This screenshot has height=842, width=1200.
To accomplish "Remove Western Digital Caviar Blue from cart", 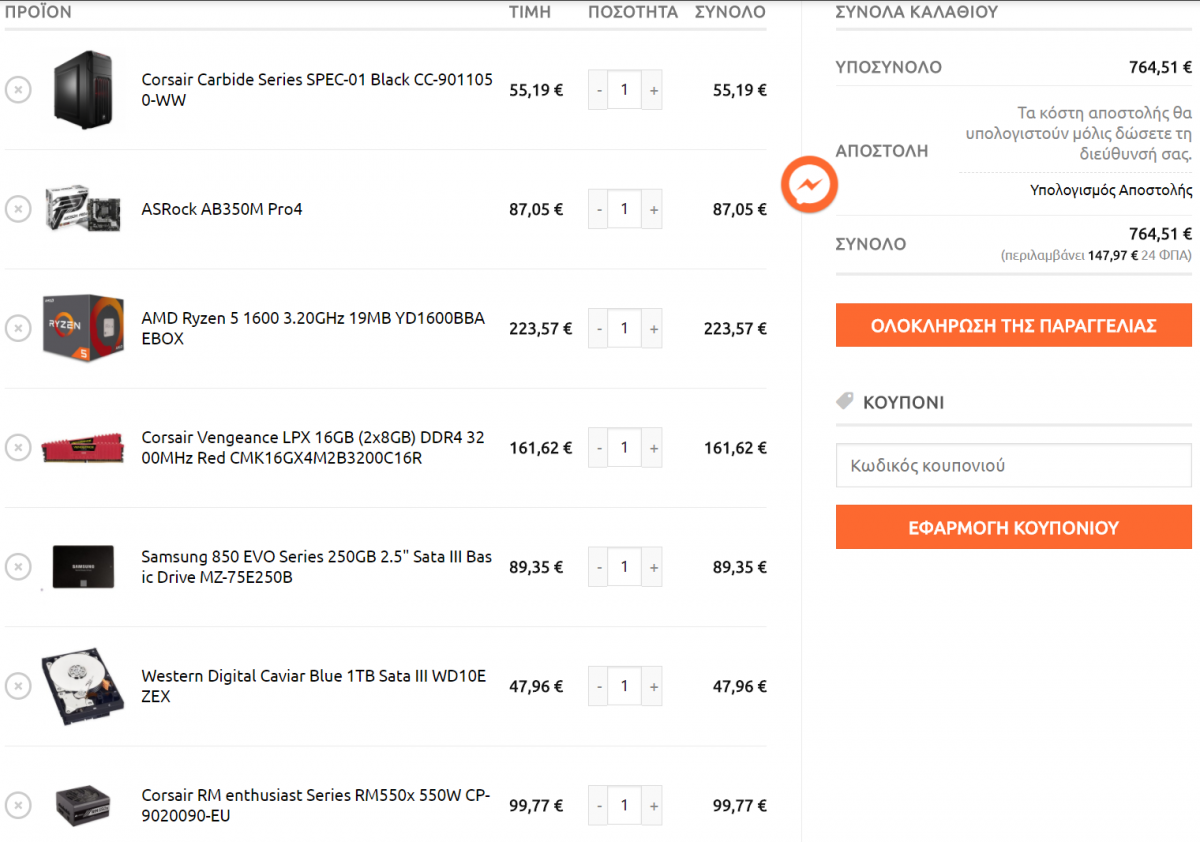I will pos(18,686).
